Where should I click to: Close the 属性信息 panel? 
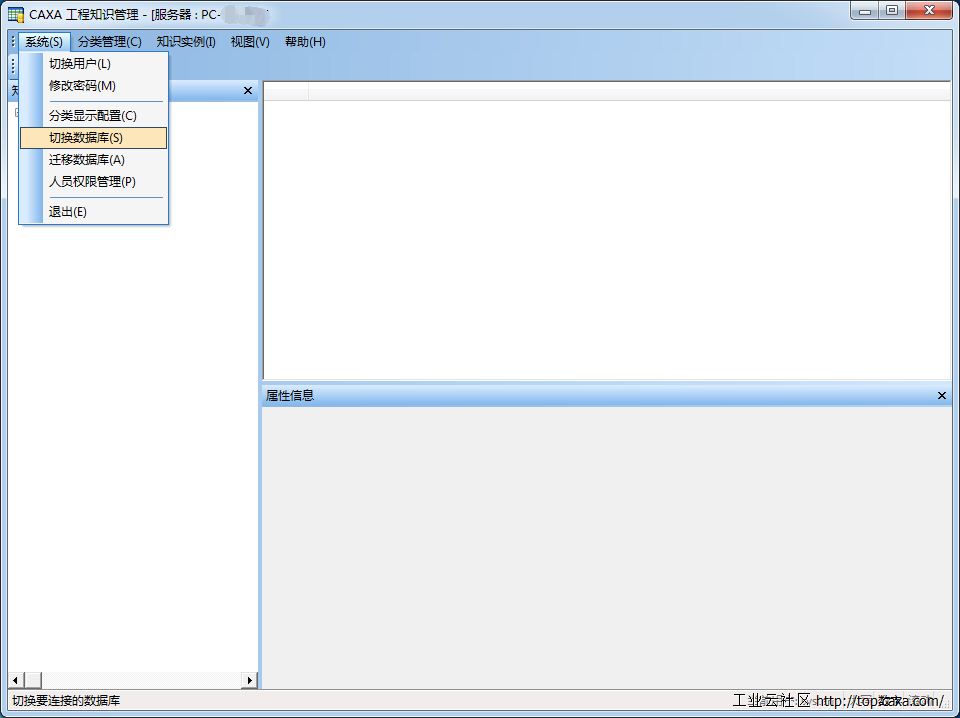pyautogui.click(x=942, y=395)
